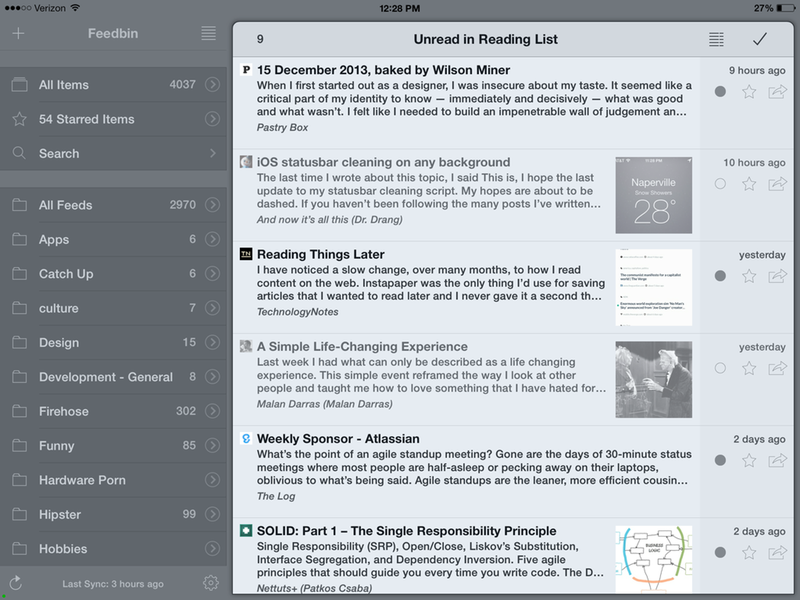Open the sidebar list view icon beside Feedbin

(208, 33)
